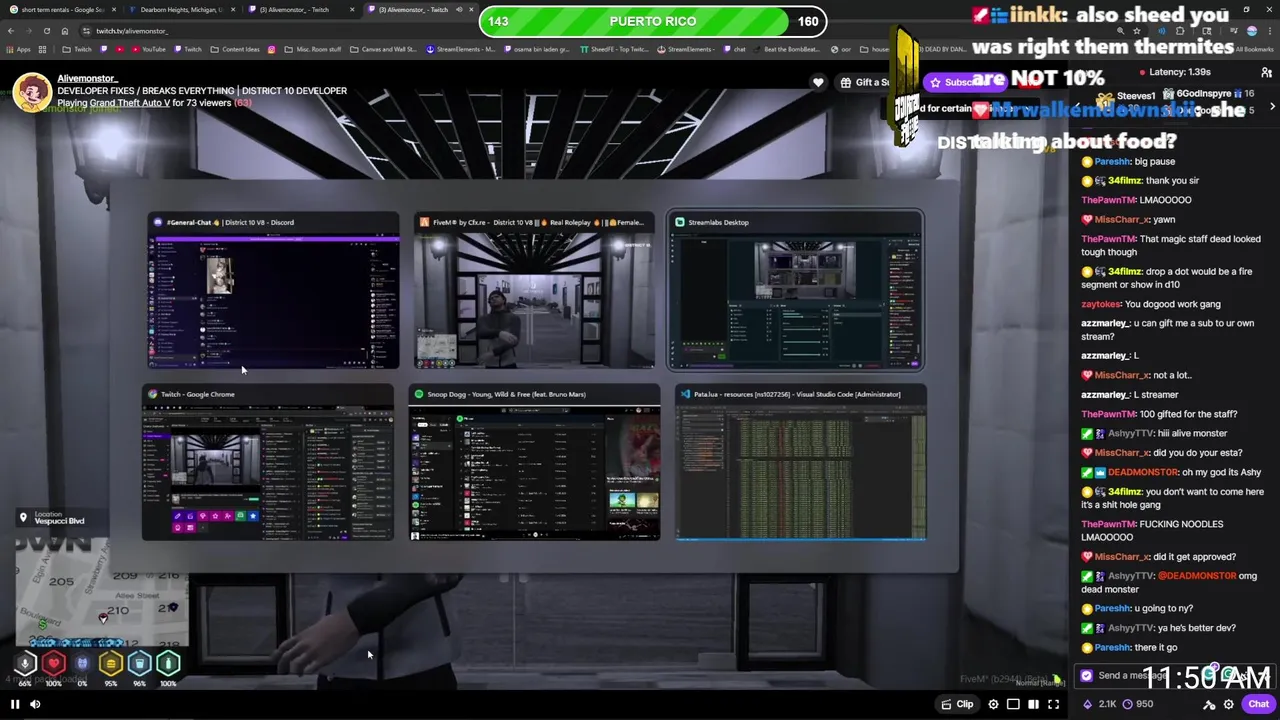Enter fullscreen mode on the player
Viewport: 1280px width, 720px height.
coord(1053,704)
